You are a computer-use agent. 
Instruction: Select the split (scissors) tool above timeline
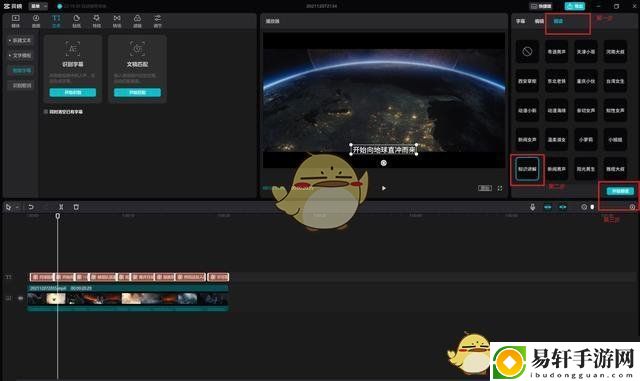(x=61, y=207)
